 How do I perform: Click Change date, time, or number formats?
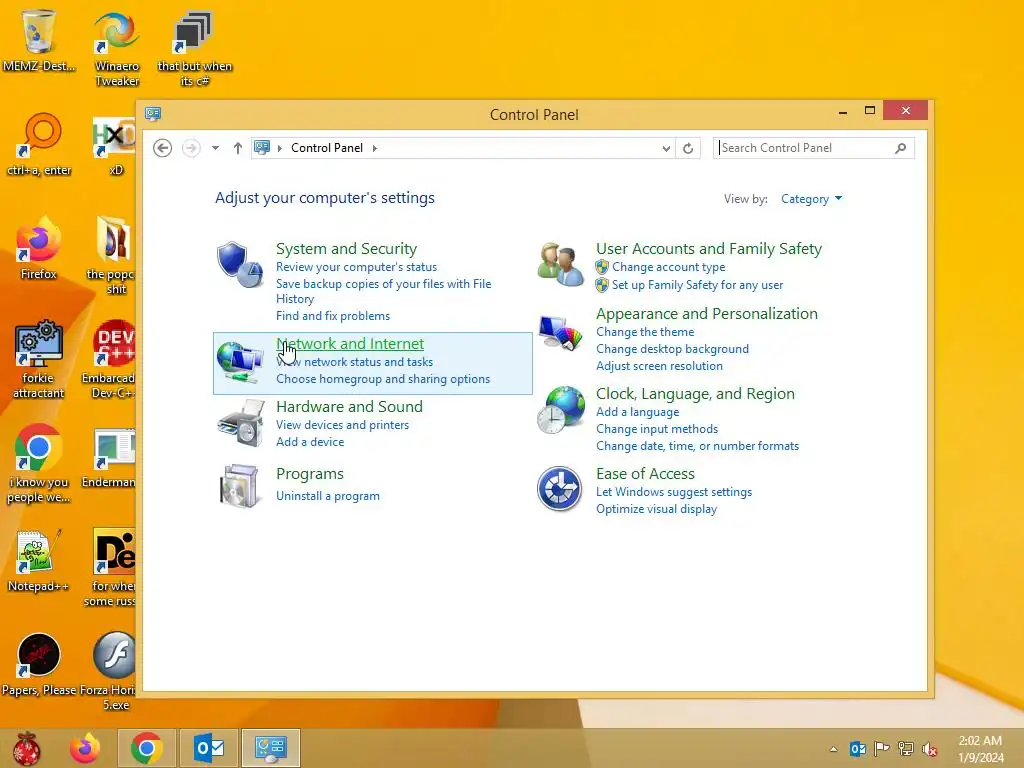click(697, 446)
